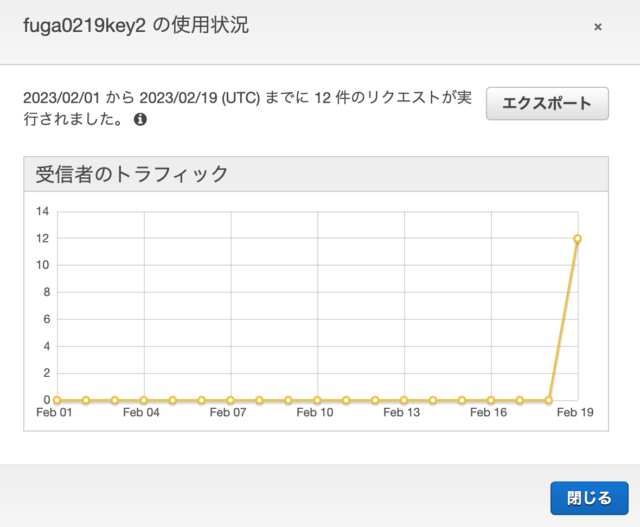Click the エクスポート button
The height and width of the screenshot is (527, 640).
pos(547,103)
